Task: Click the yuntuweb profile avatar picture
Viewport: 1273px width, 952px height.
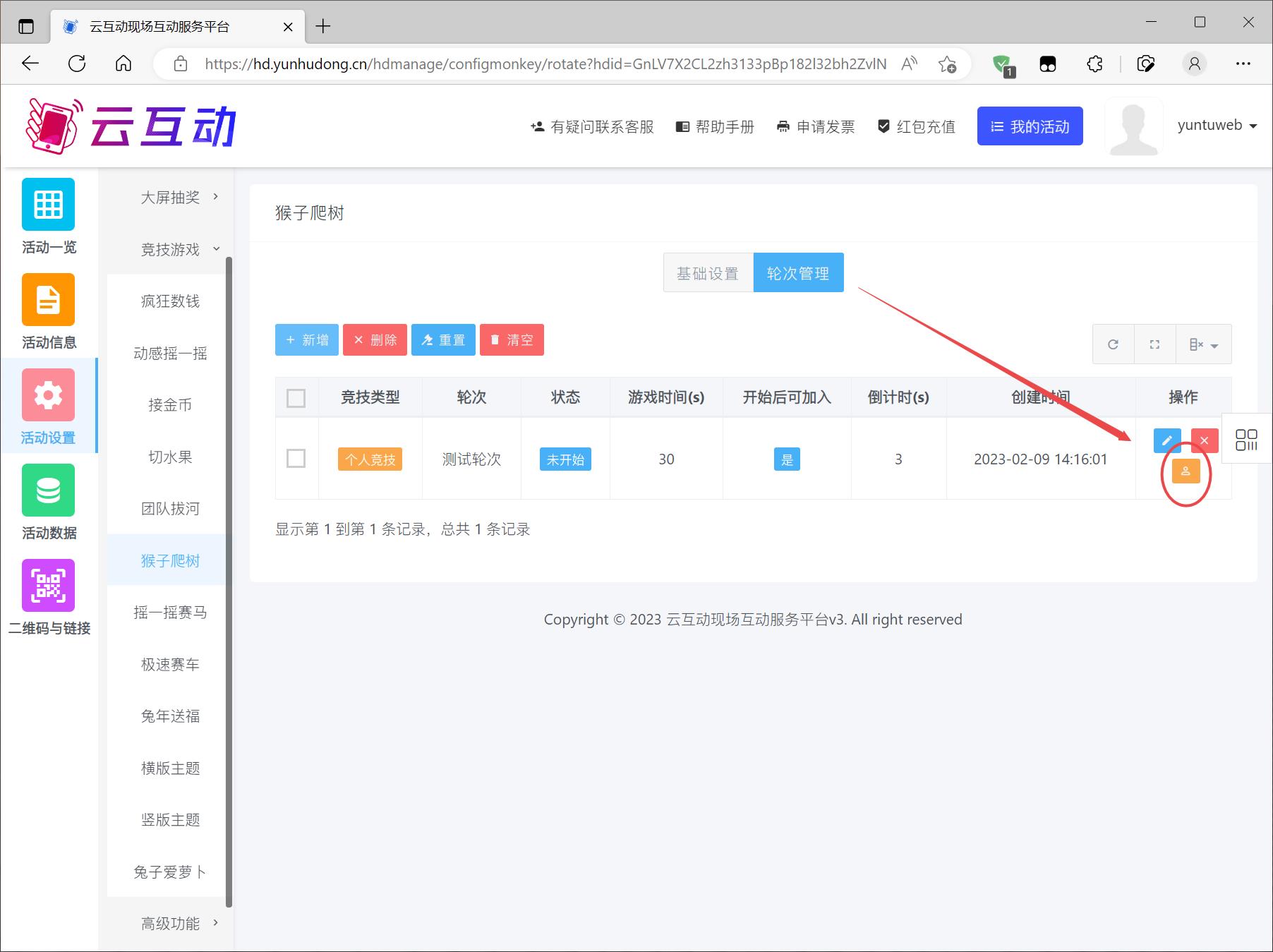Action: pyautogui.click(x=1134, y=126)
